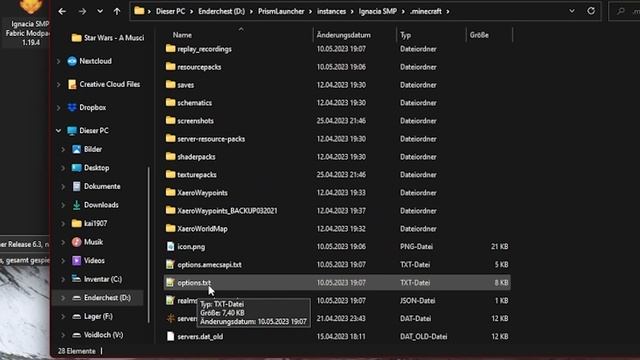Select the XaeroWorldMap folder icon

coord(171,228)
